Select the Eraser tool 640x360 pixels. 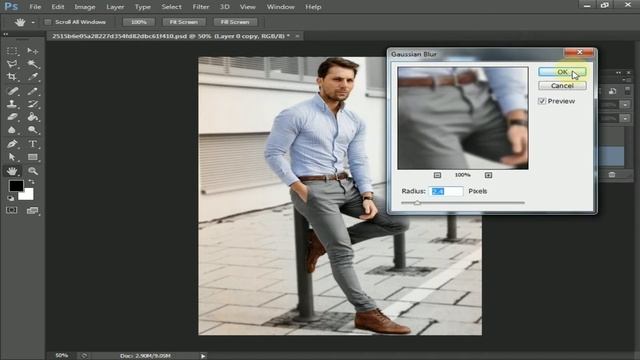point(12,117)
